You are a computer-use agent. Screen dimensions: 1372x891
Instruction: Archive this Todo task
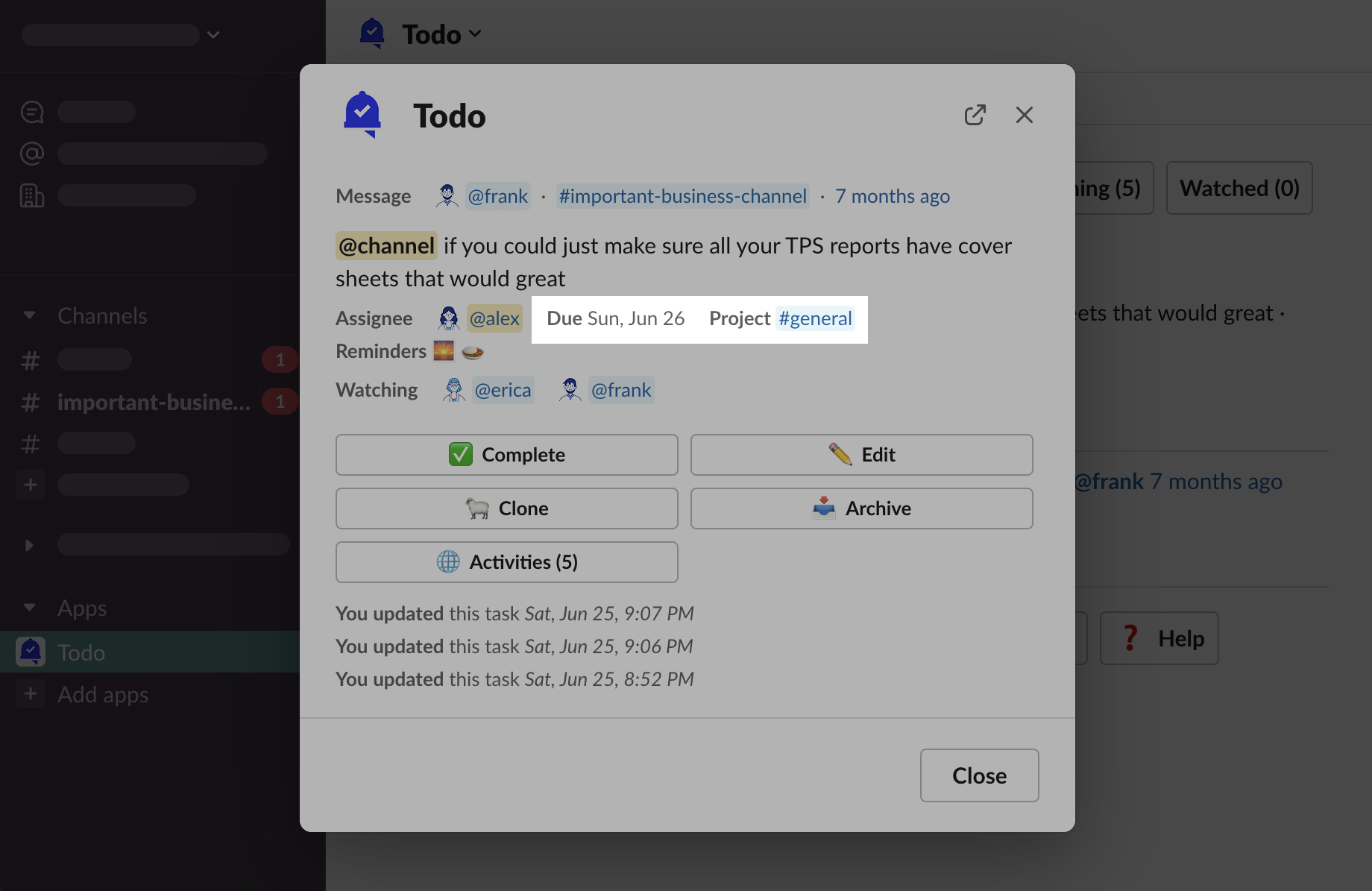point(861,509)
